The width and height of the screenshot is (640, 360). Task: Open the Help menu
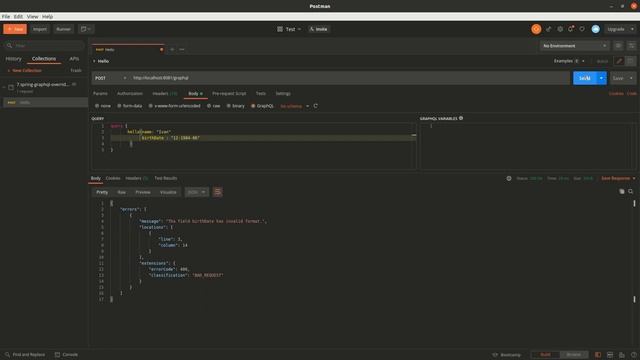pos(47,17)
